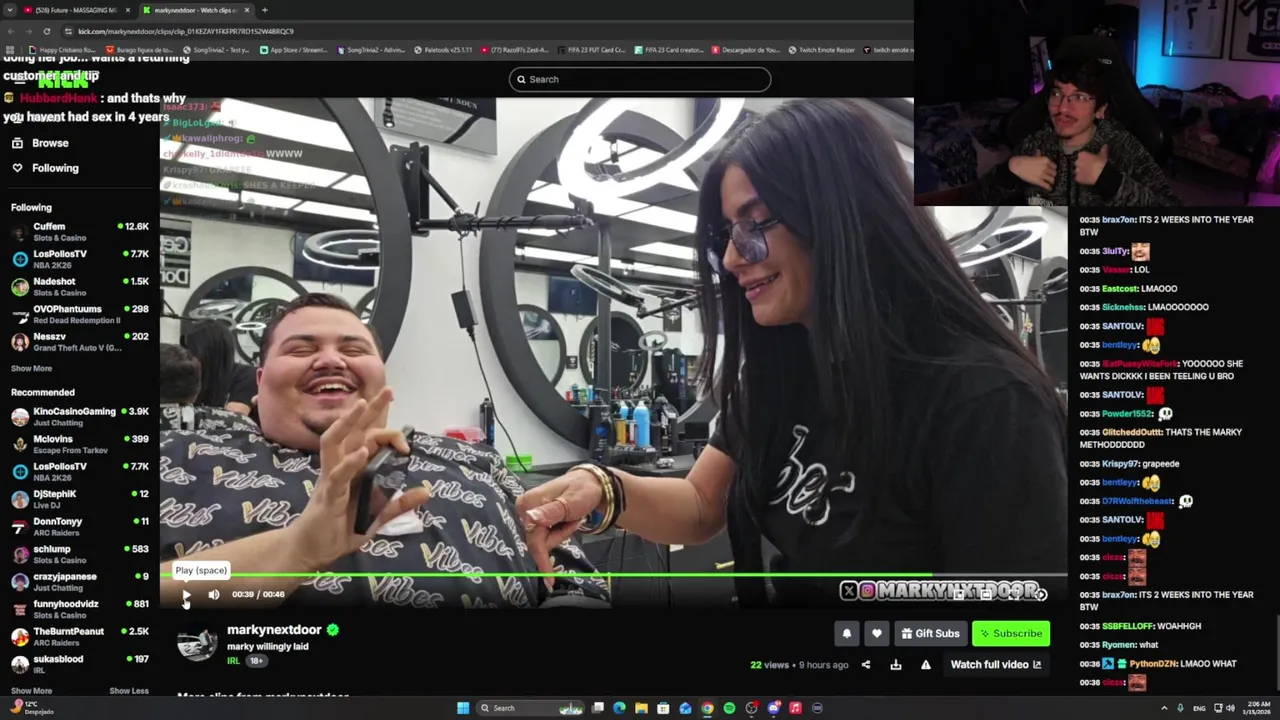Click the taskbar Search box
1280x720 pixels.
[530, 708]
